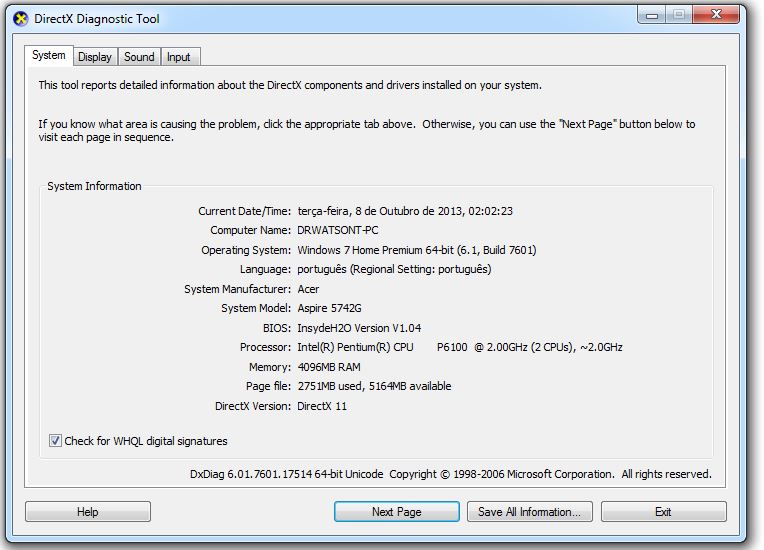Click the current date/time value terça-feira
The height and width of the screenshot is (550, 764).
(x=405, y=211)
